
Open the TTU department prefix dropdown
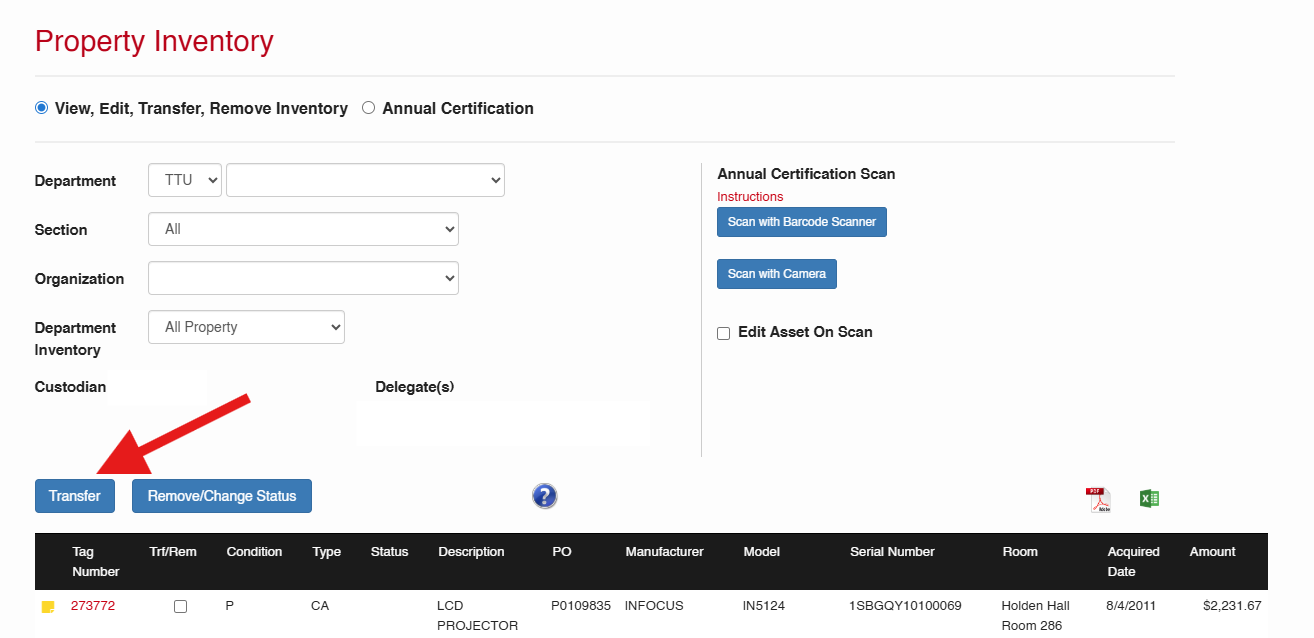(185, 180)
